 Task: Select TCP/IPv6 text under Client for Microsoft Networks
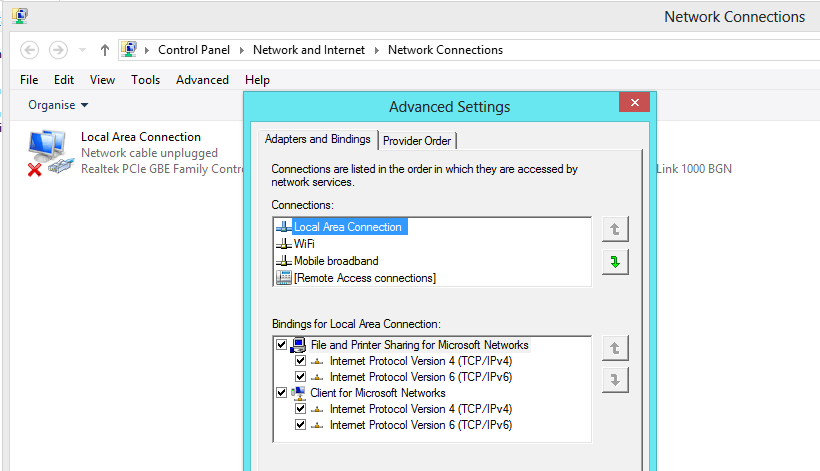[421, 425]
